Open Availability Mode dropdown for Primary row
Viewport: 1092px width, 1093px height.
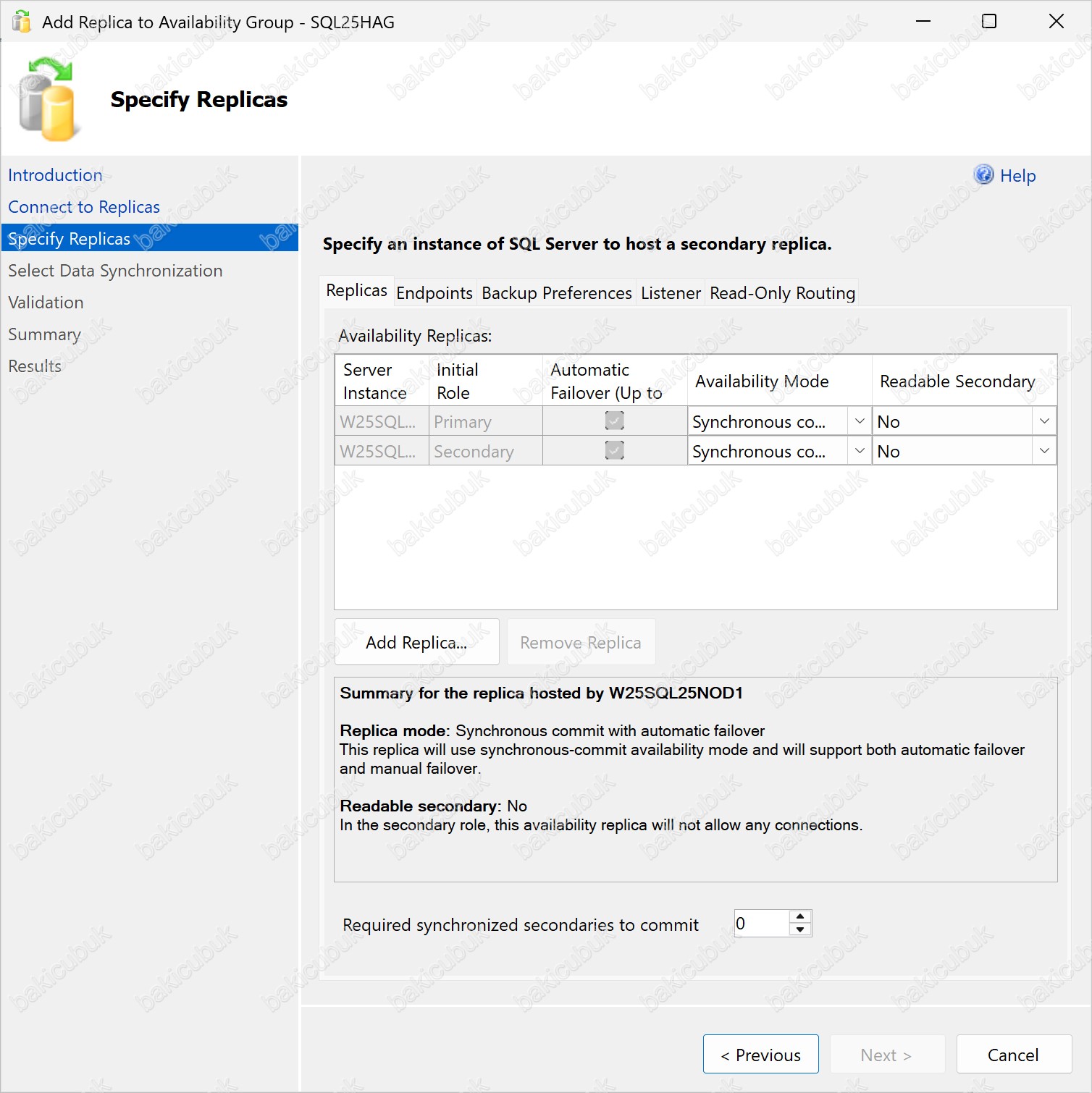tap(859, 421)
